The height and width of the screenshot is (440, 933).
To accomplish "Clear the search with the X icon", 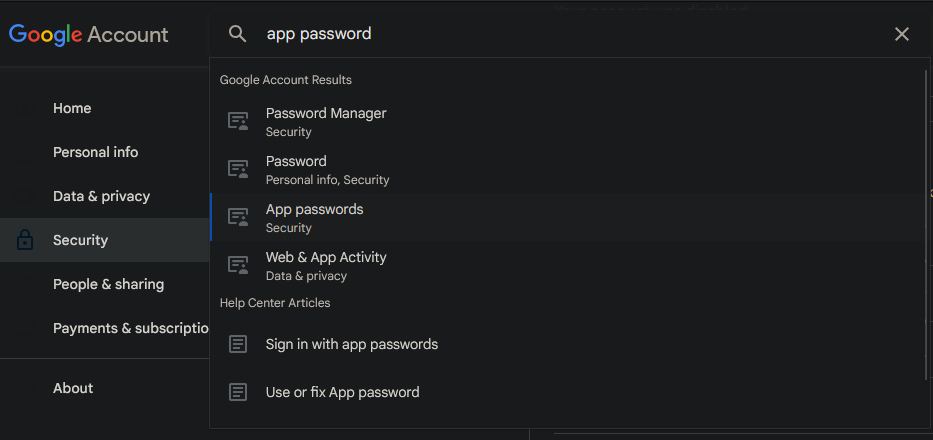I will (902, 34).
